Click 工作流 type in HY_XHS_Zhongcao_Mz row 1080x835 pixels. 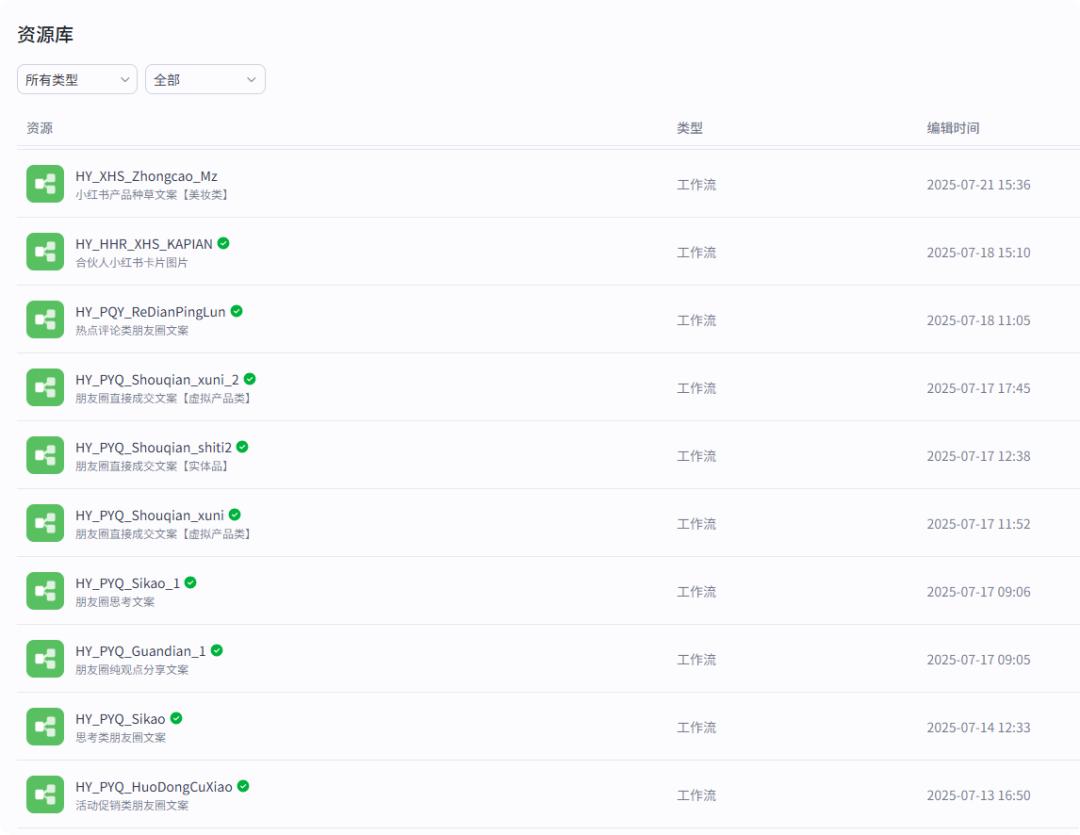[696, 185]
